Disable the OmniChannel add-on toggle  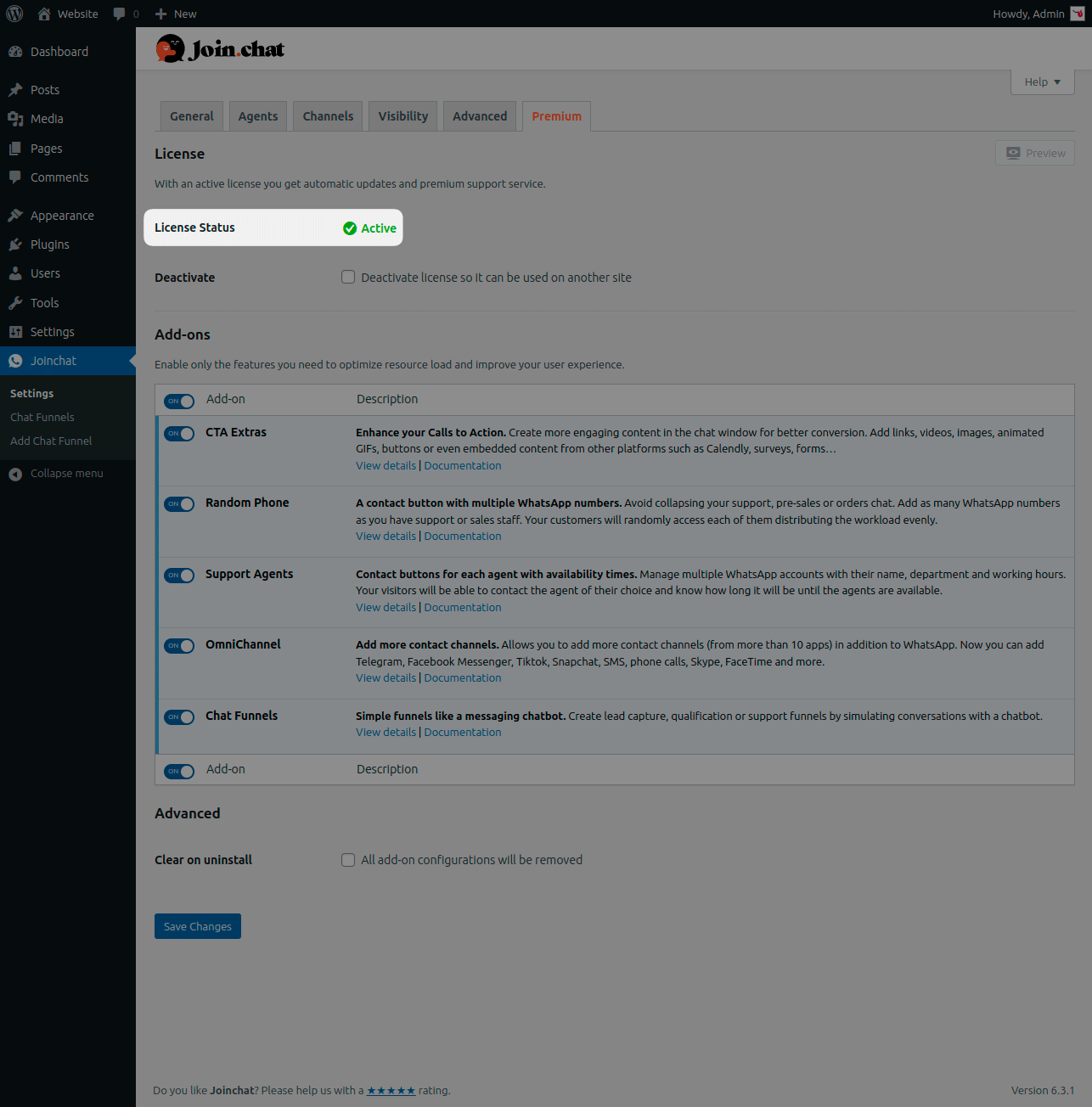click(x=179, y=646)
